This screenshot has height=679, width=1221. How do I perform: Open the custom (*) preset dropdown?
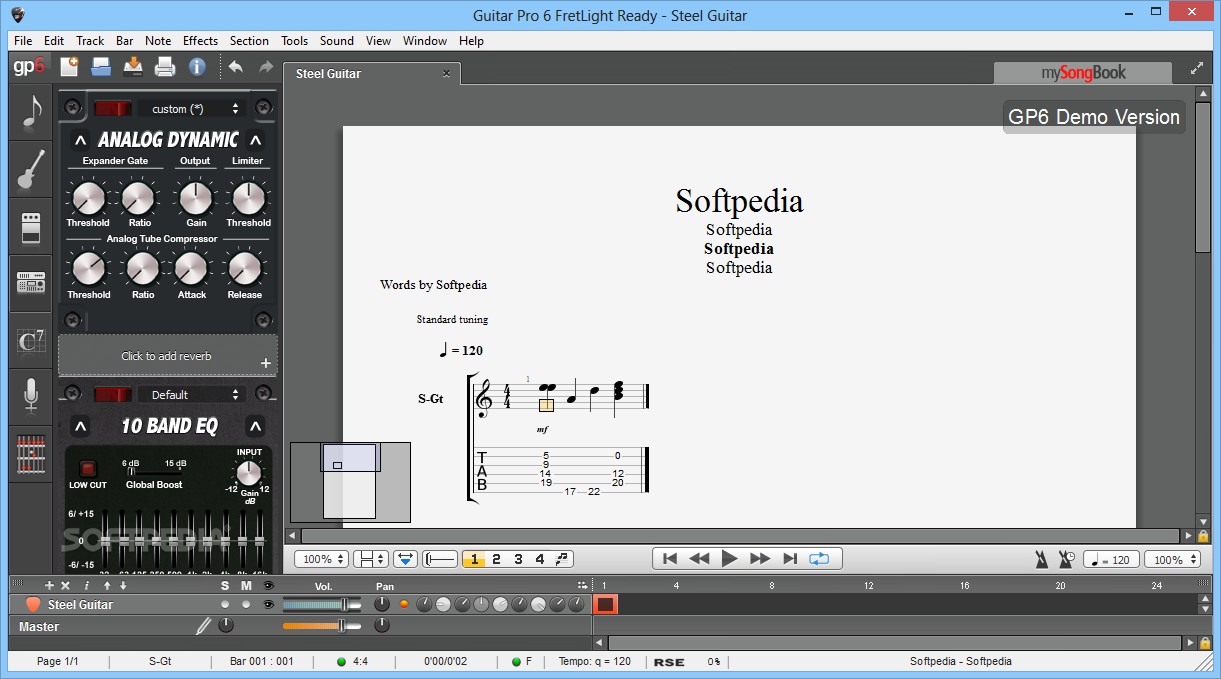tap(192, 108)
